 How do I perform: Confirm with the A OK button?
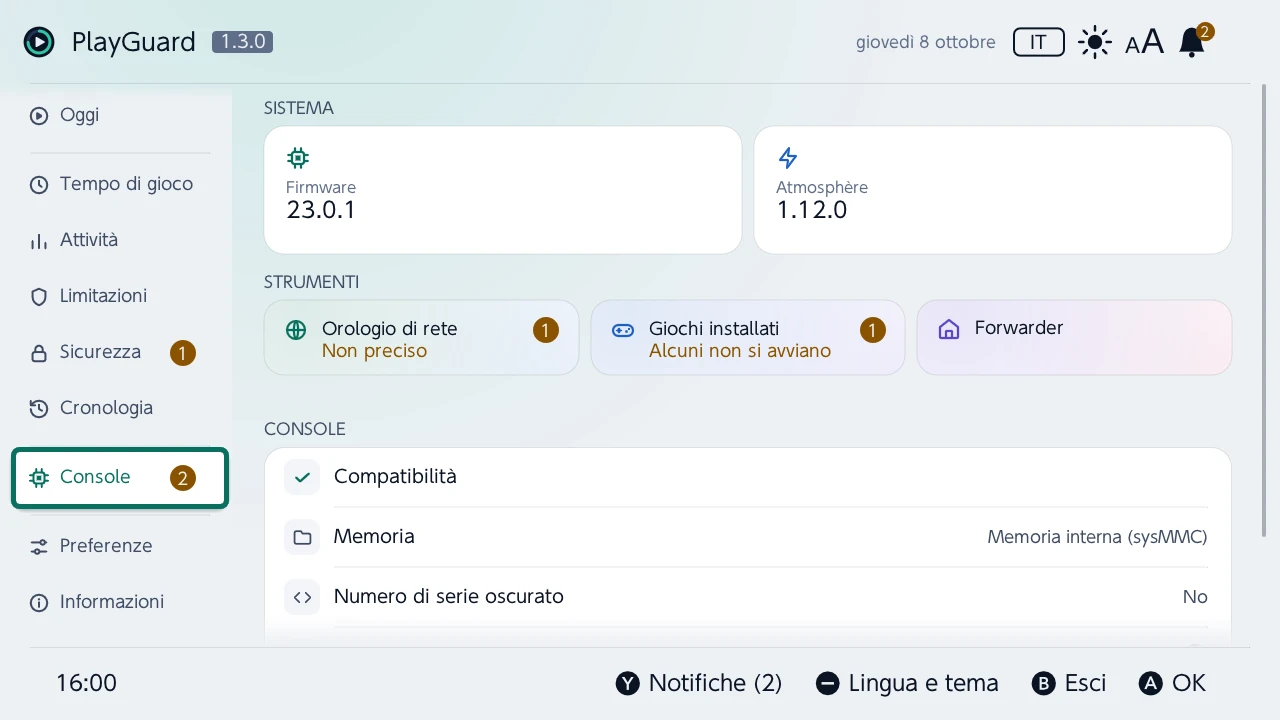1173,683
